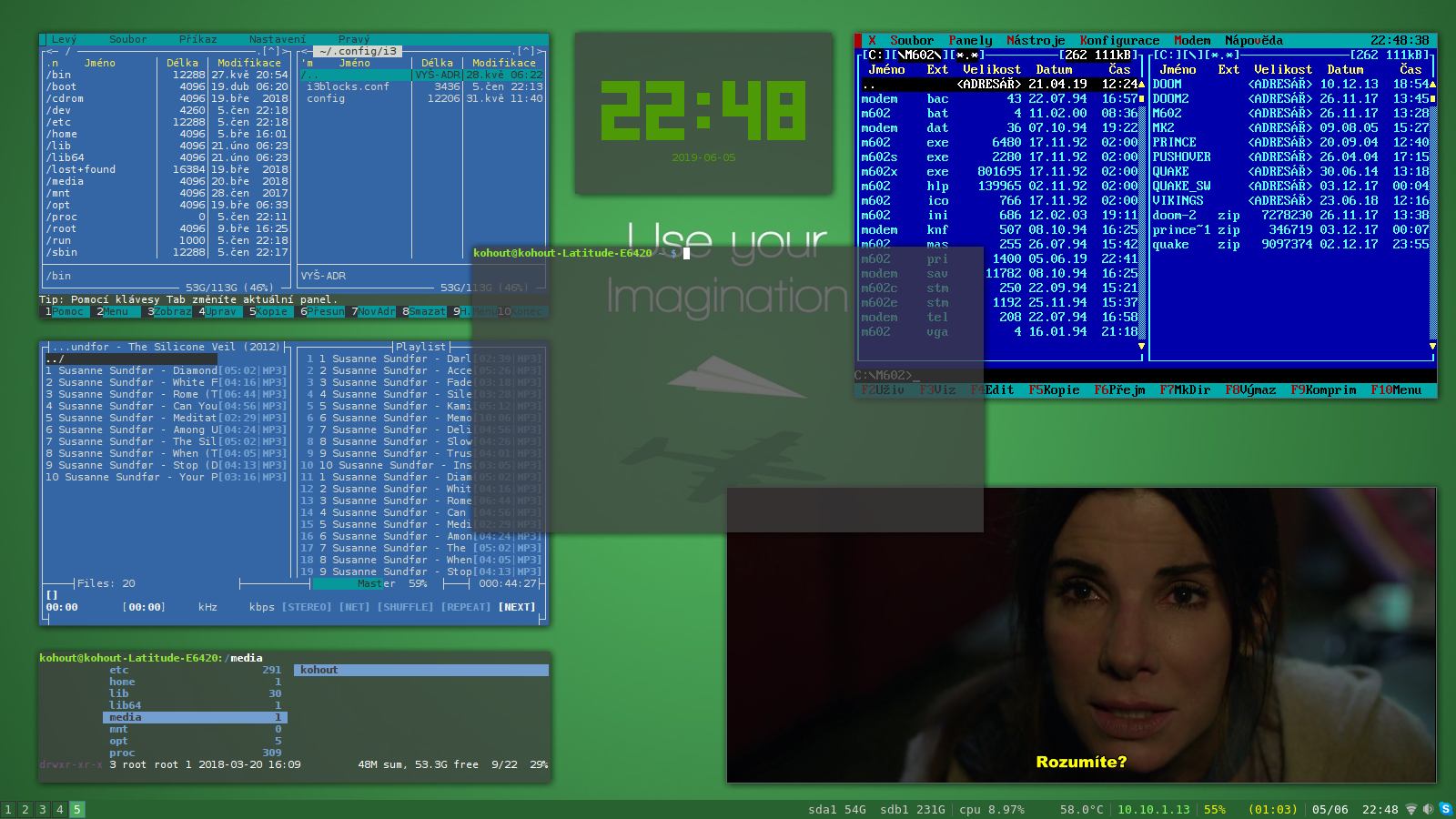Click the scroll-up arrow in M602 right panel
This screenshot has height=819, width=1456.
click(1432, 84)
